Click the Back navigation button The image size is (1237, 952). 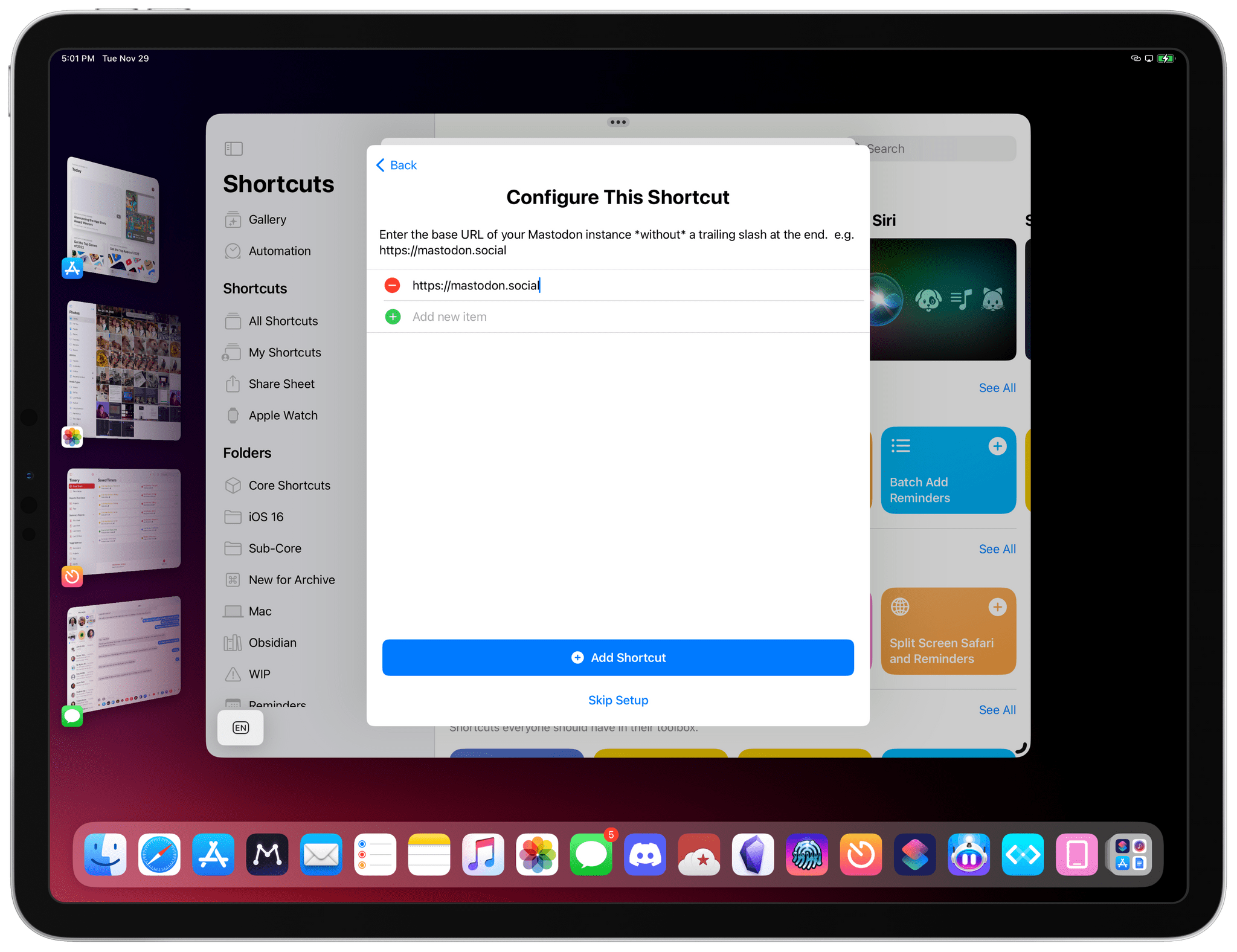[397, 165]
